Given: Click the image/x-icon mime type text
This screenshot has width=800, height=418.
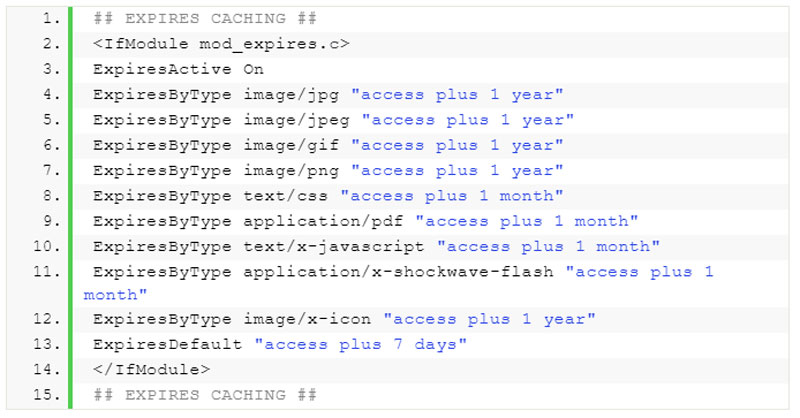Looking at the screenshot, I should tap(307, 319).
